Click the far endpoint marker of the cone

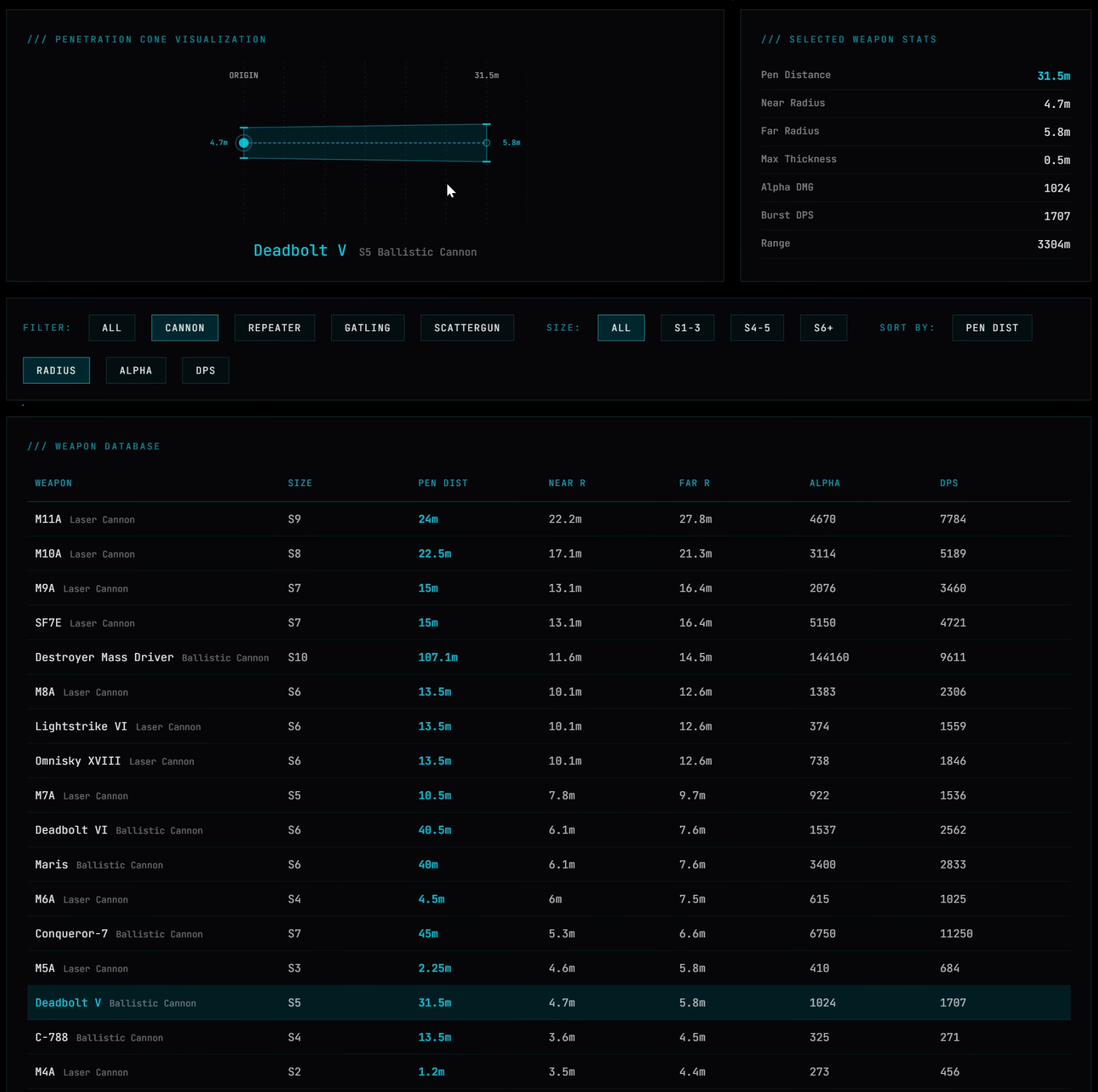click(487, 143)
